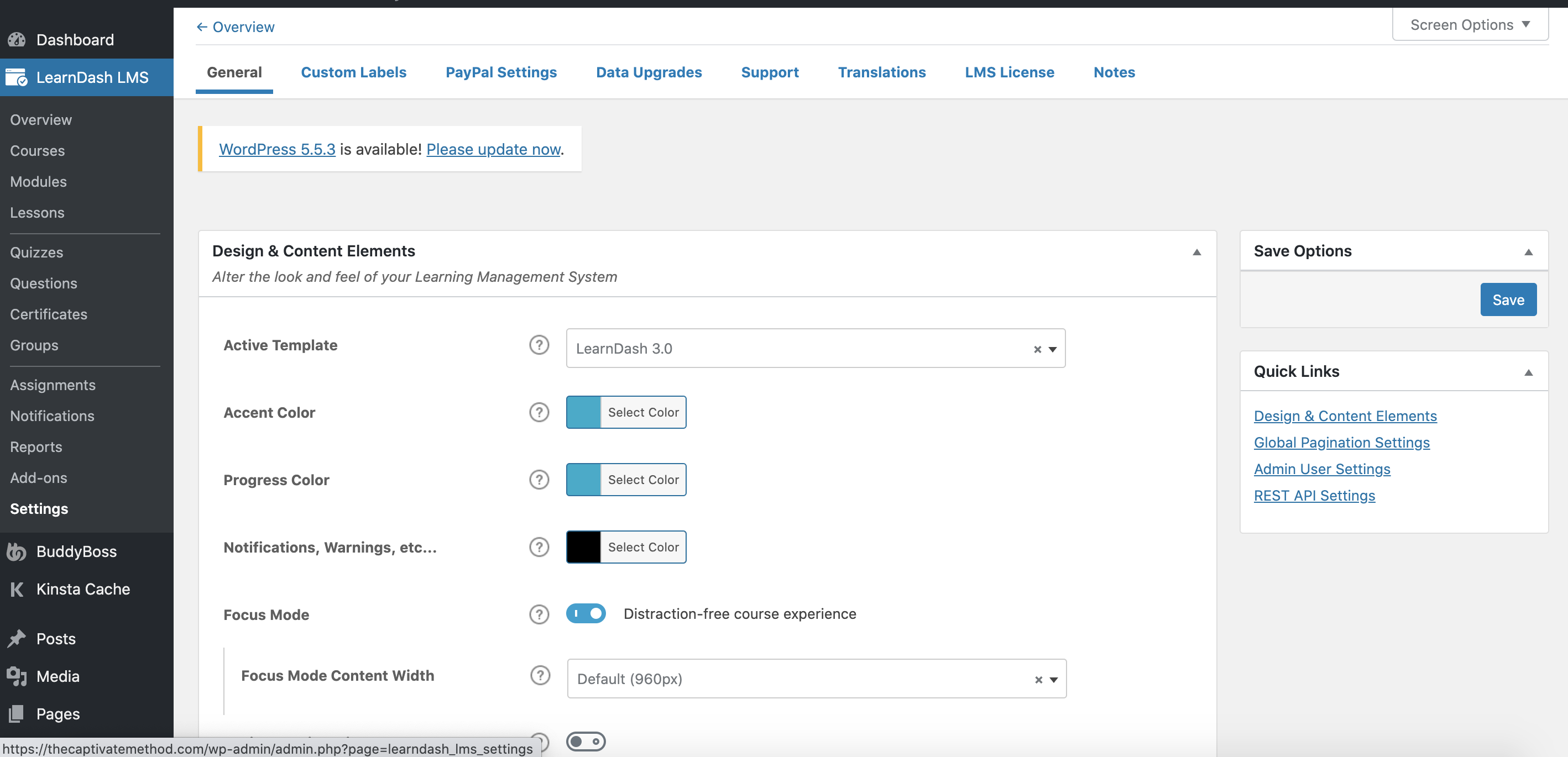The width and height of the screenshot is (1568, 757).
Task: Click the BuddyBoss logo icon
Action: click(17, 551)
